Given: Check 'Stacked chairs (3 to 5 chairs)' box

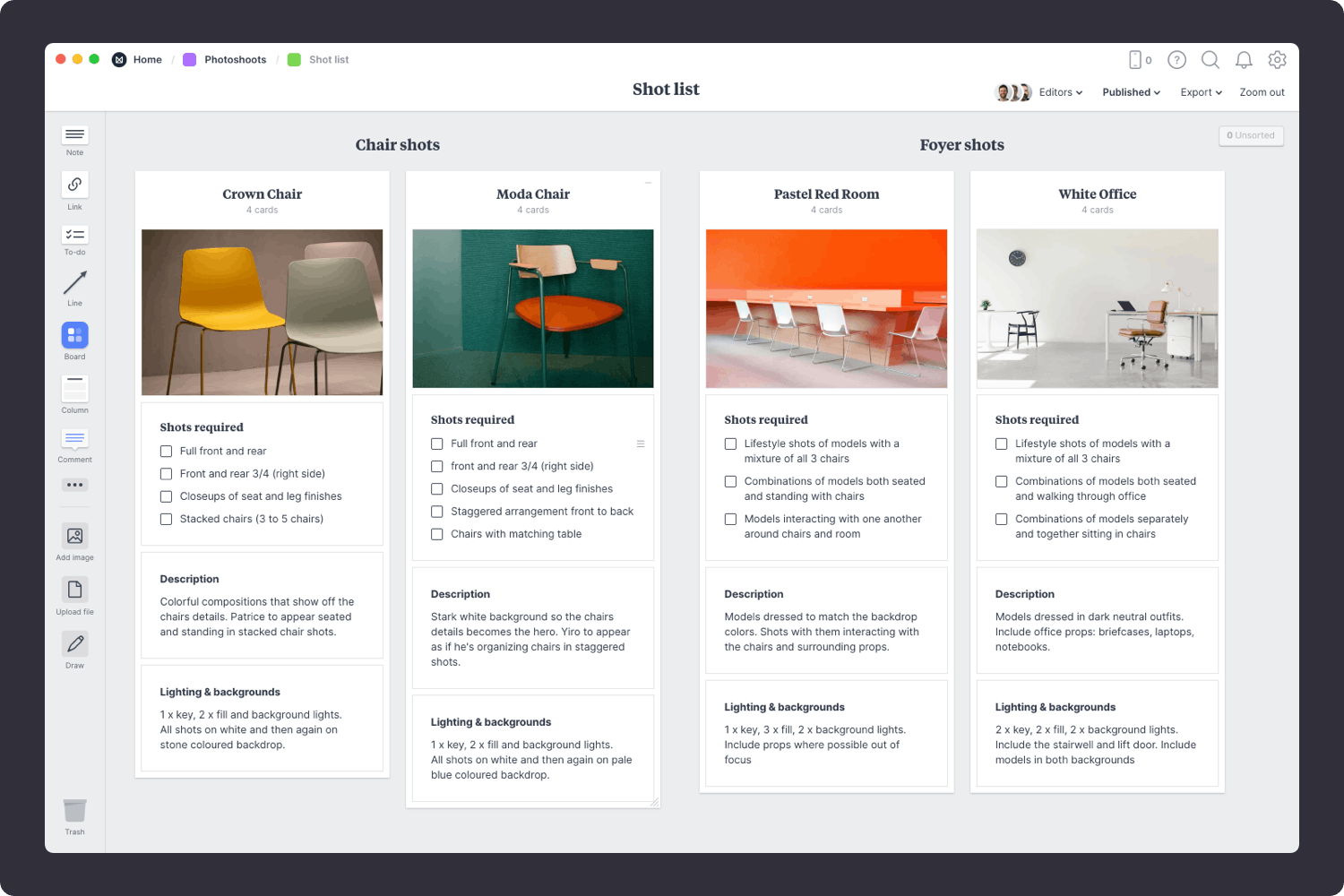Looking at the screenshot, I should pos(166,519).
